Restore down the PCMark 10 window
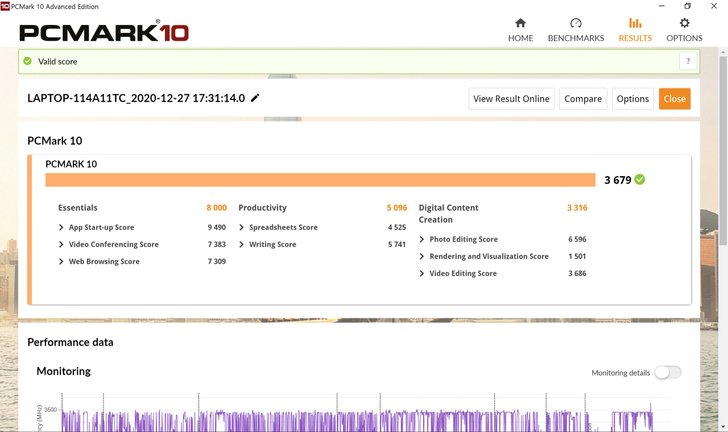This screenshot has width=728, height=432. pyautogui.click(x=688, y=6)
